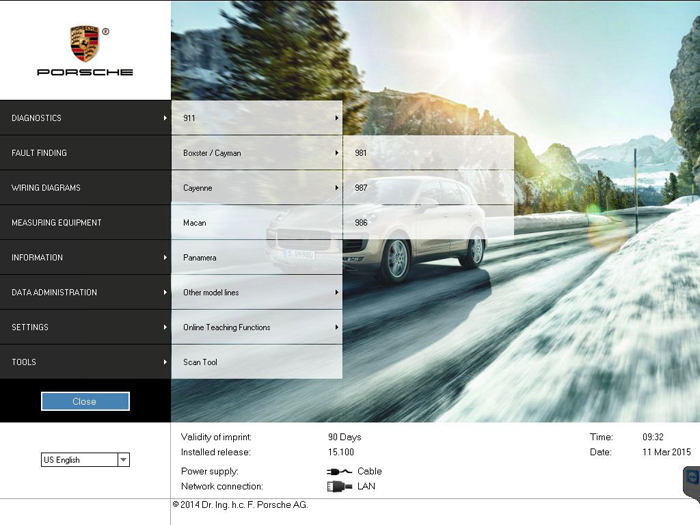Click the Porsche crest logo

(x=84, y=43)
